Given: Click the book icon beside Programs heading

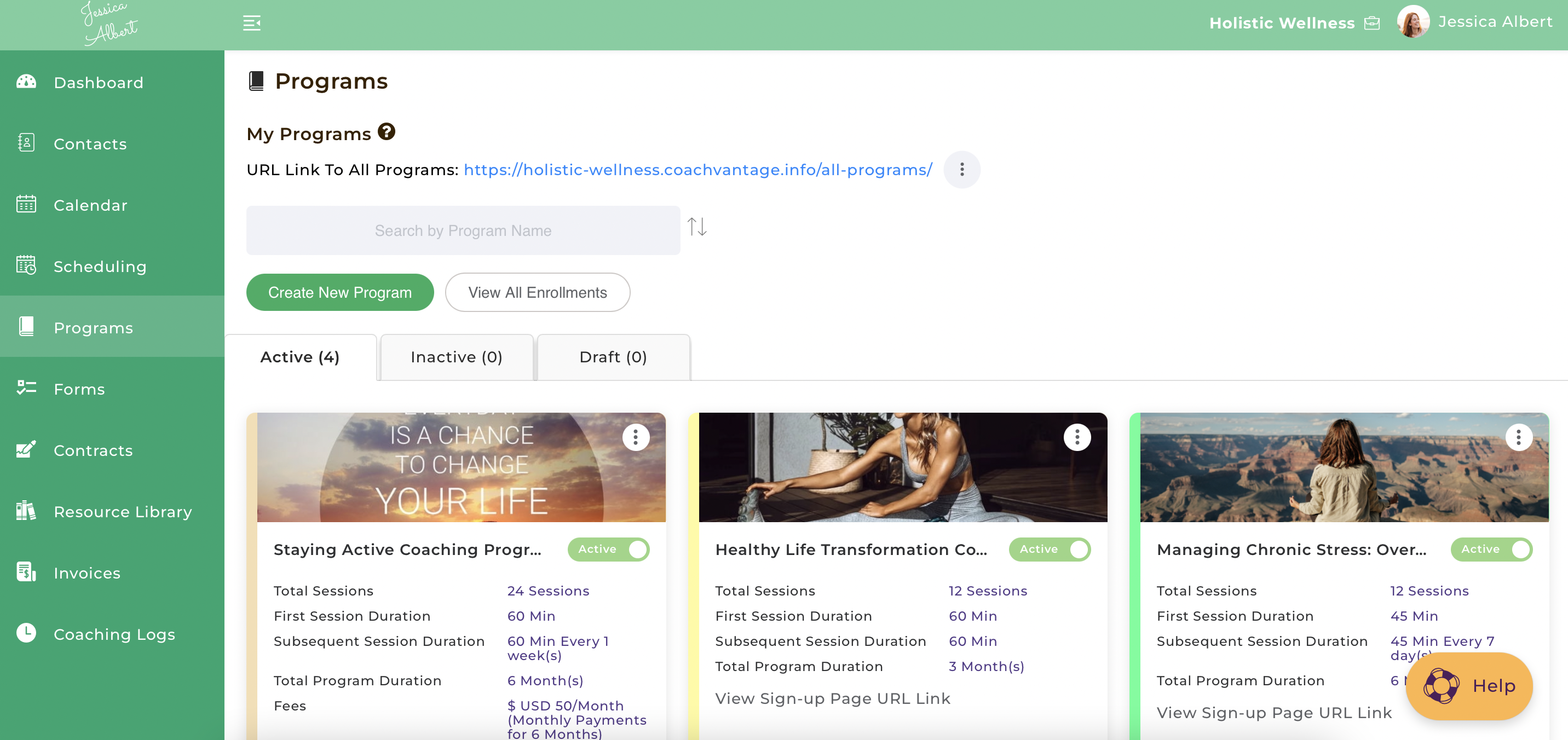Looking at the screenshot, I should [x=256, y=81].
